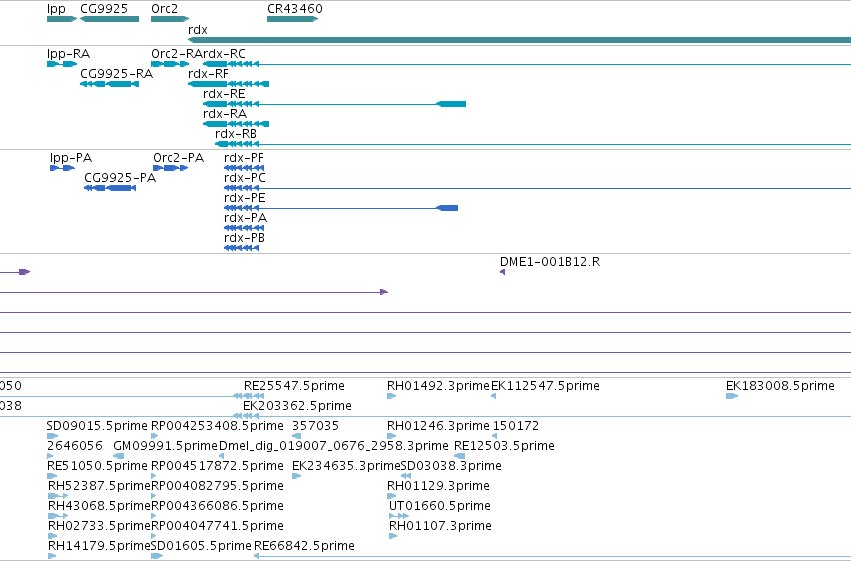
Task: Select the 2646056 feature
Action: coord(50,456)
